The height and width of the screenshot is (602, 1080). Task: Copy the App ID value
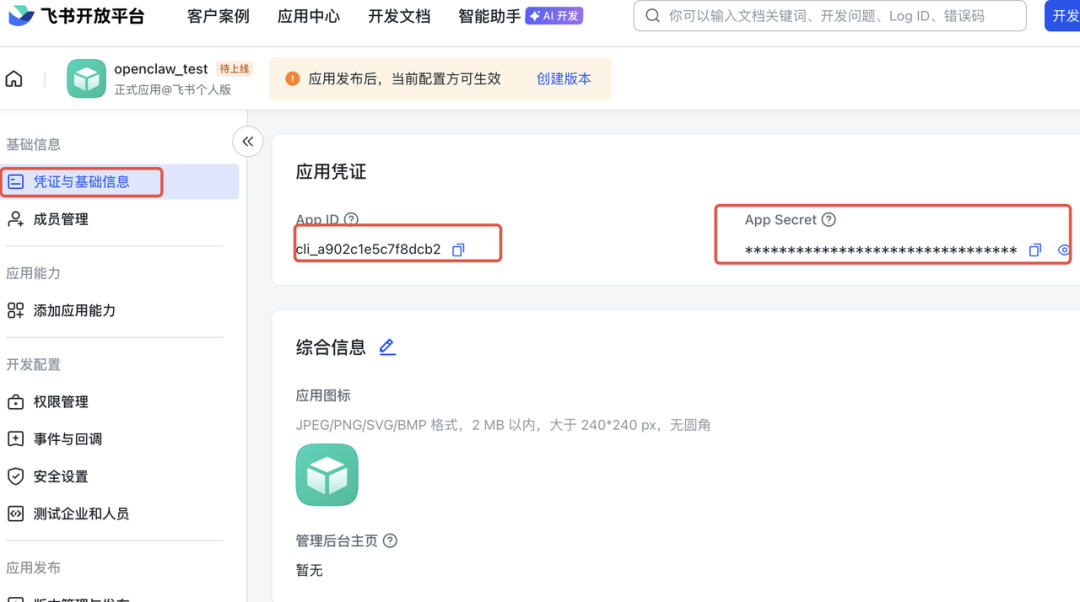[x=458, y=250]
